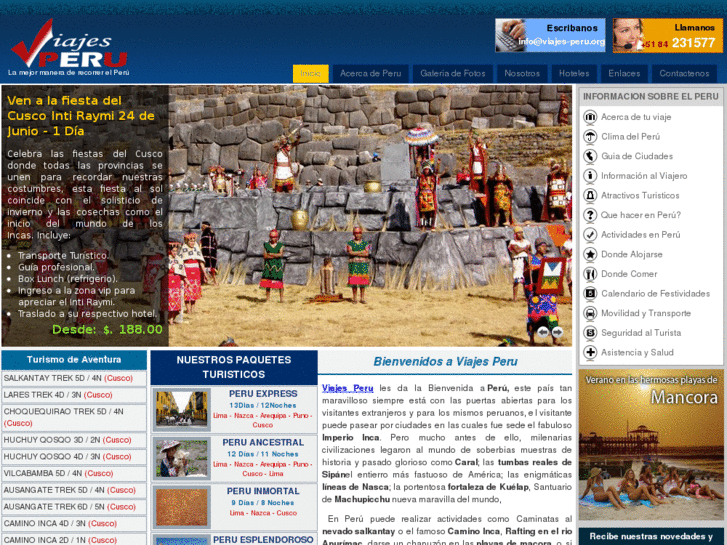Click the Viajes Peru logo
Image resolution: width=727 pixels, height=545 pixels.
[x=69, y=47]
